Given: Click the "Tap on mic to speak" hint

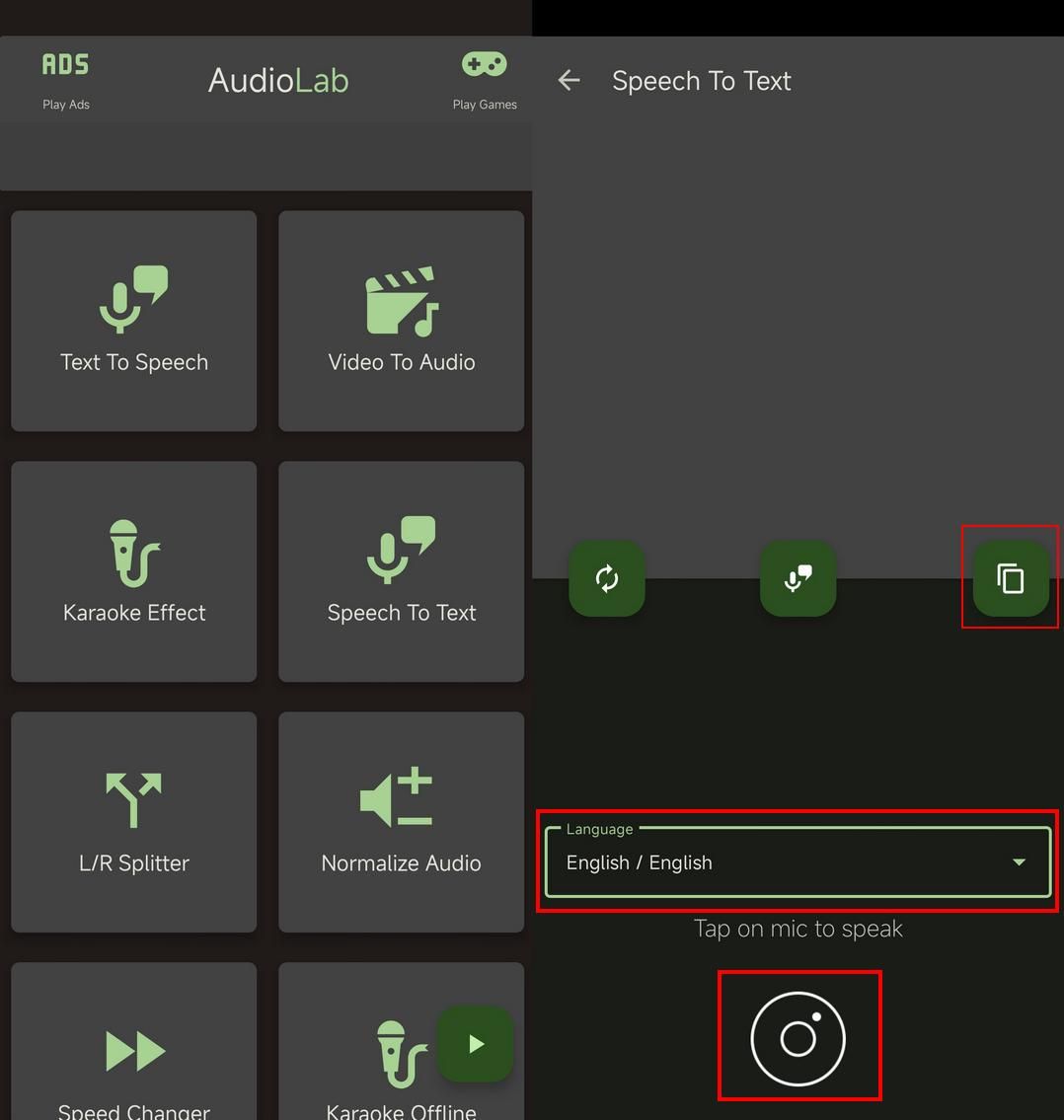Looking at the screenshot, I should tap(798, 929).
